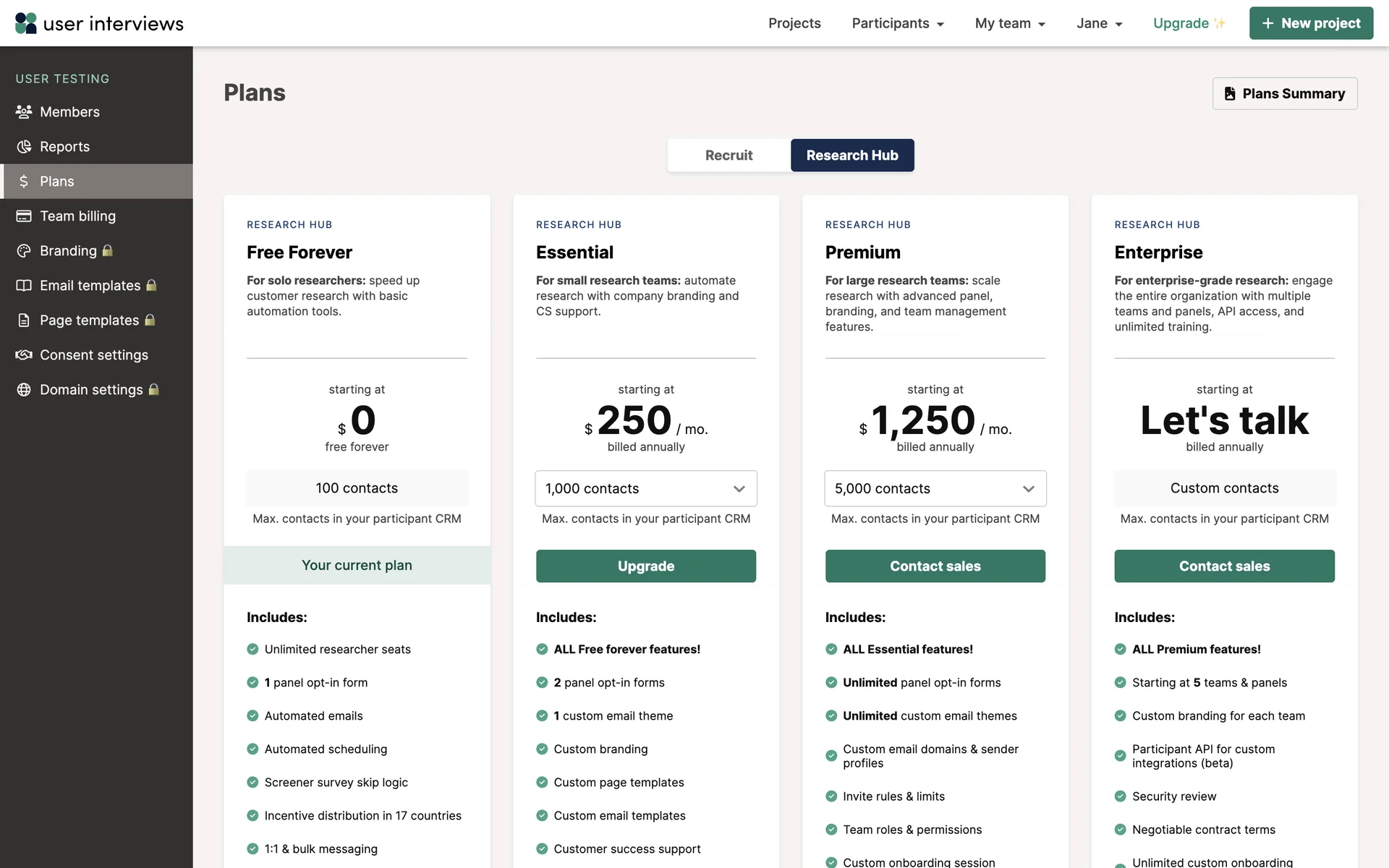Go to Projects in top navigation

794,23
